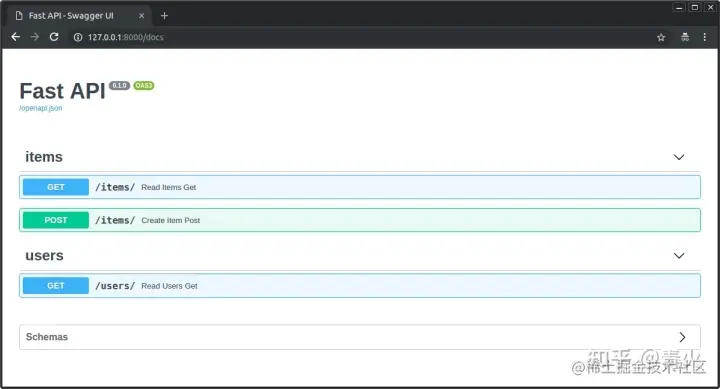Open the incognito profile icon

pos(685,37)
